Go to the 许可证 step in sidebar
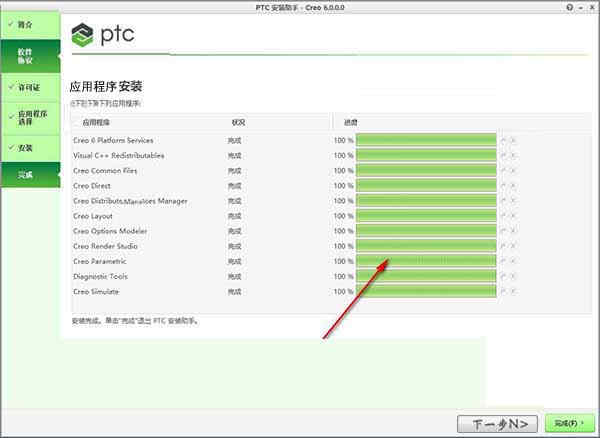 (30, 88)
